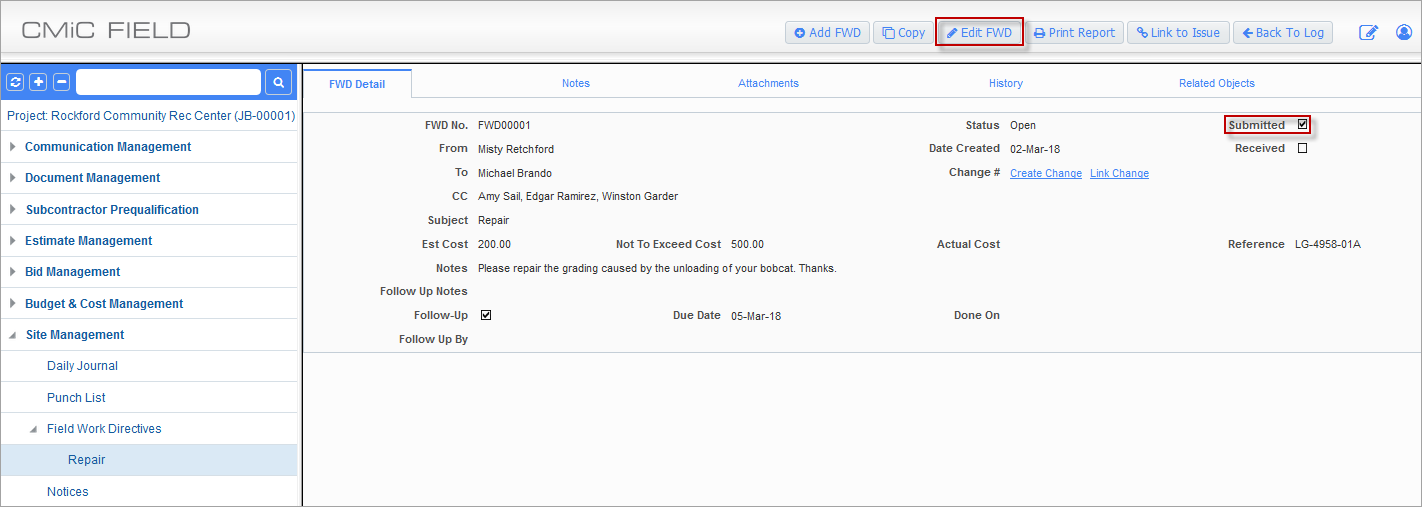
Task: Click the Create Change link
Action: pyautogui.click(x=1045, y=173)
